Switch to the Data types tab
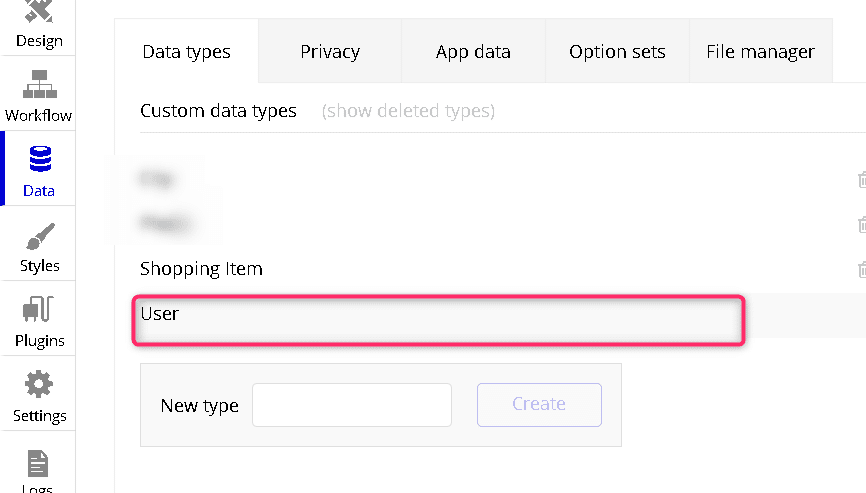The width and height of the screenshot is (866, 493). 187,52
